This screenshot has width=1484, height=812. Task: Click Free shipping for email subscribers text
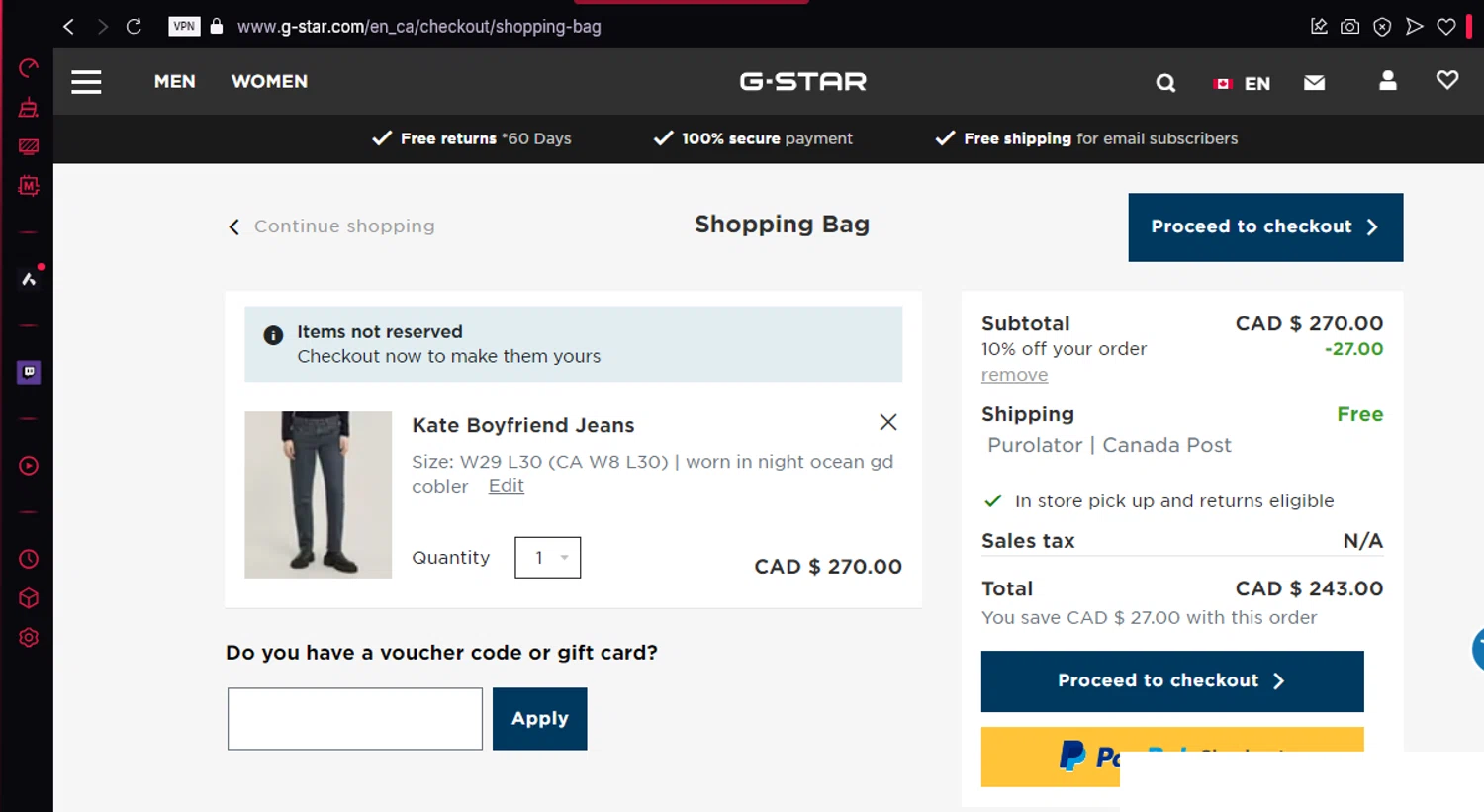point(1101,138)
